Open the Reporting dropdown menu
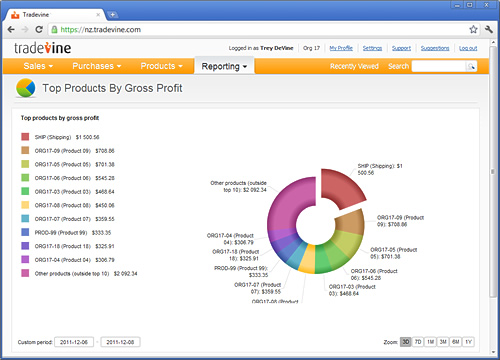This screenshot has width=500, height=360. (224, 66)
